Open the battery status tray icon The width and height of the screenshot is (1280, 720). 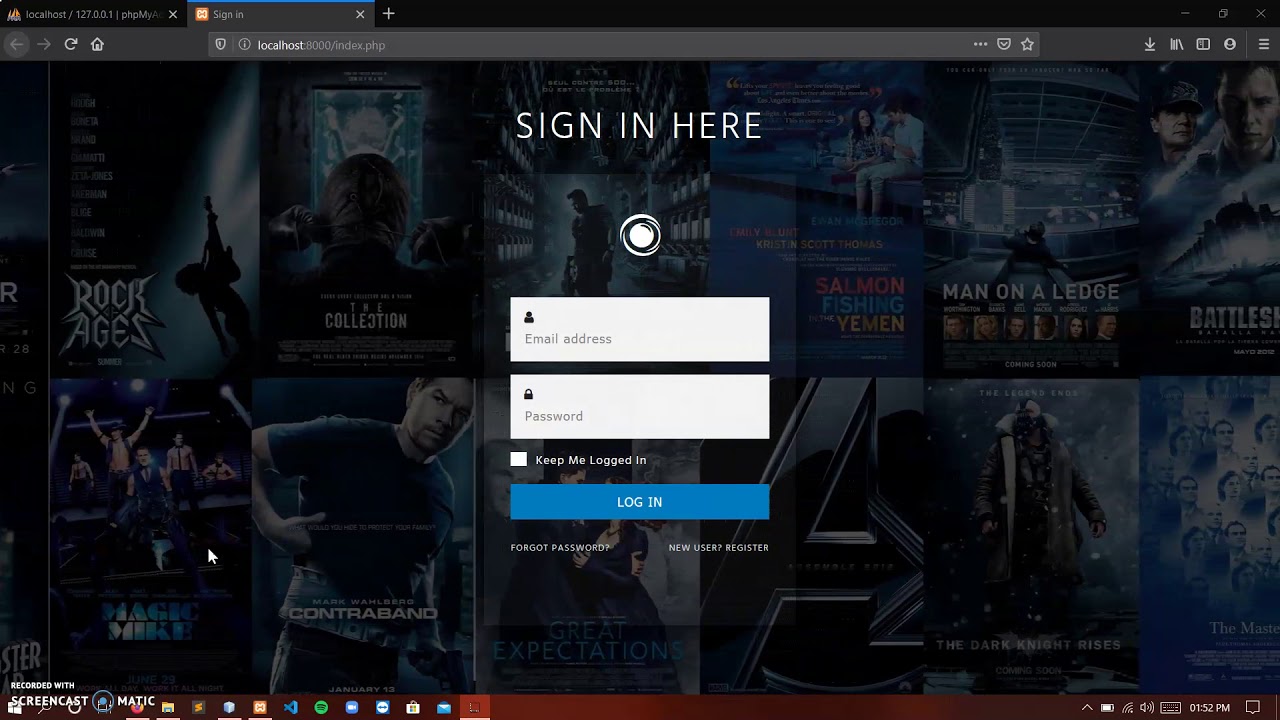[x=1107, y=708]
